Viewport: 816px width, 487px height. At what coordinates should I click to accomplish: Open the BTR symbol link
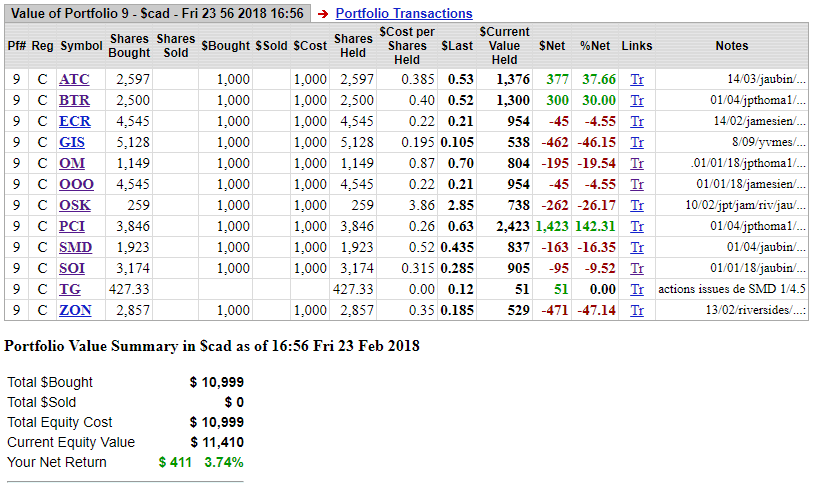pyautogui.click(x=74, y=100)
